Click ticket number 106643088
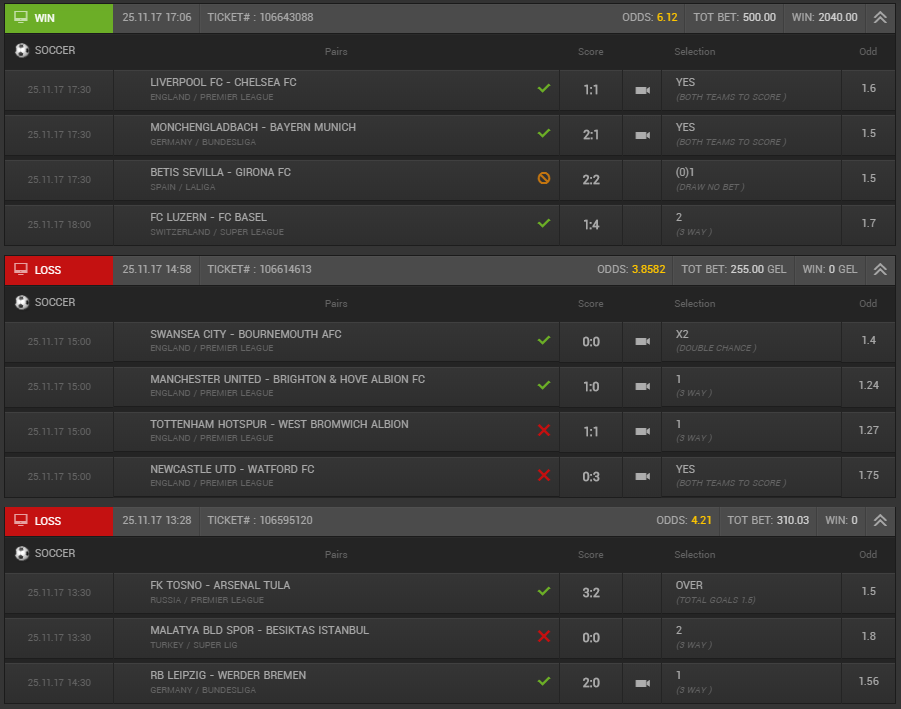901x709 pixels. (286, 17)
